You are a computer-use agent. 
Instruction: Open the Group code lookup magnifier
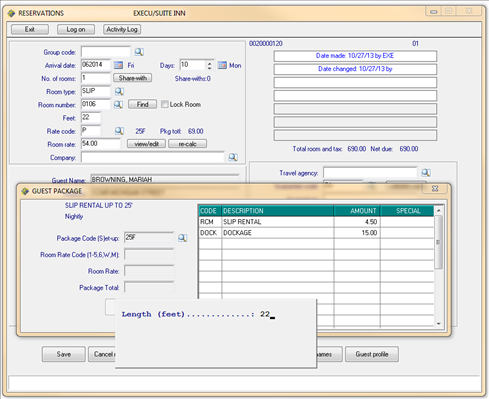139,52
